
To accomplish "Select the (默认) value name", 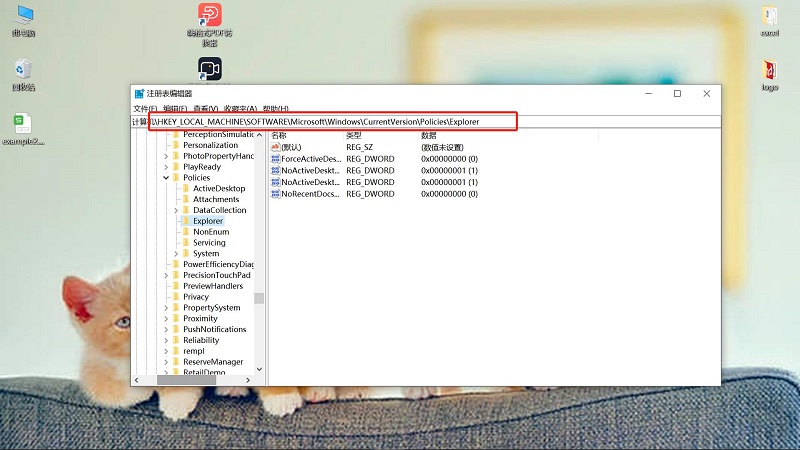I will (291, 147).
